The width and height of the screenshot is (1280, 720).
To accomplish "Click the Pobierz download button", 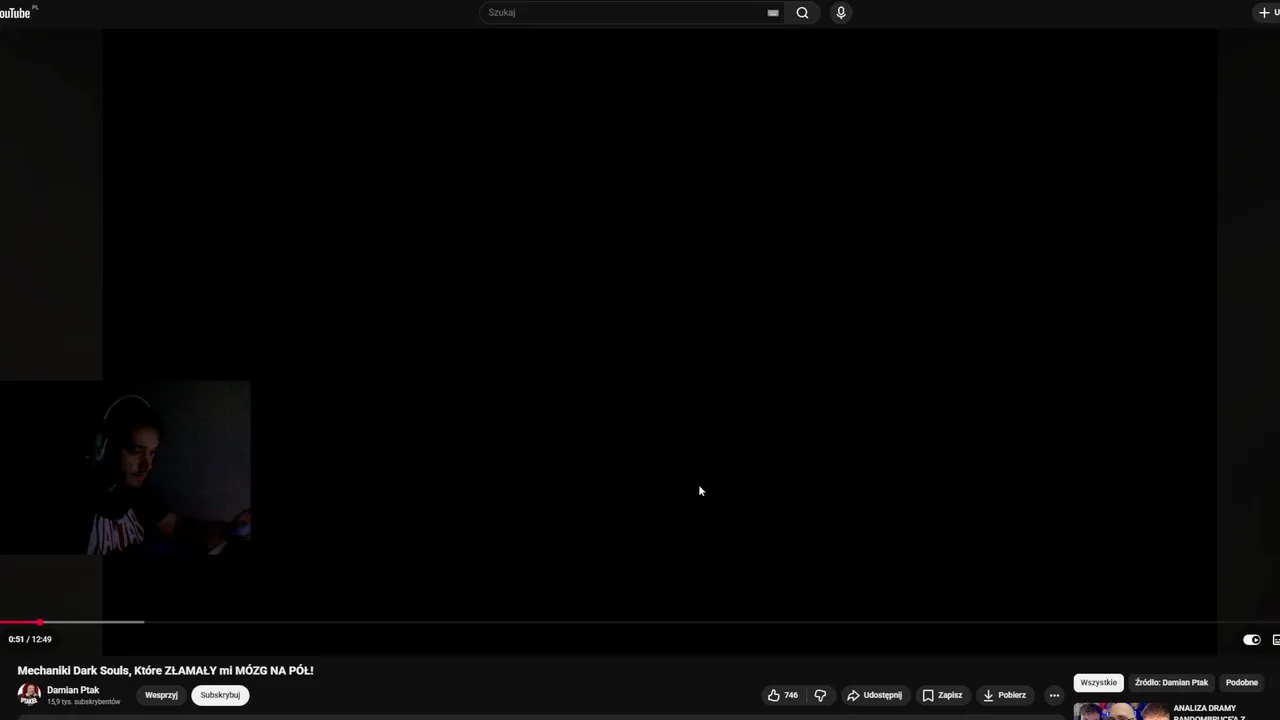I will coord(1004,695).
